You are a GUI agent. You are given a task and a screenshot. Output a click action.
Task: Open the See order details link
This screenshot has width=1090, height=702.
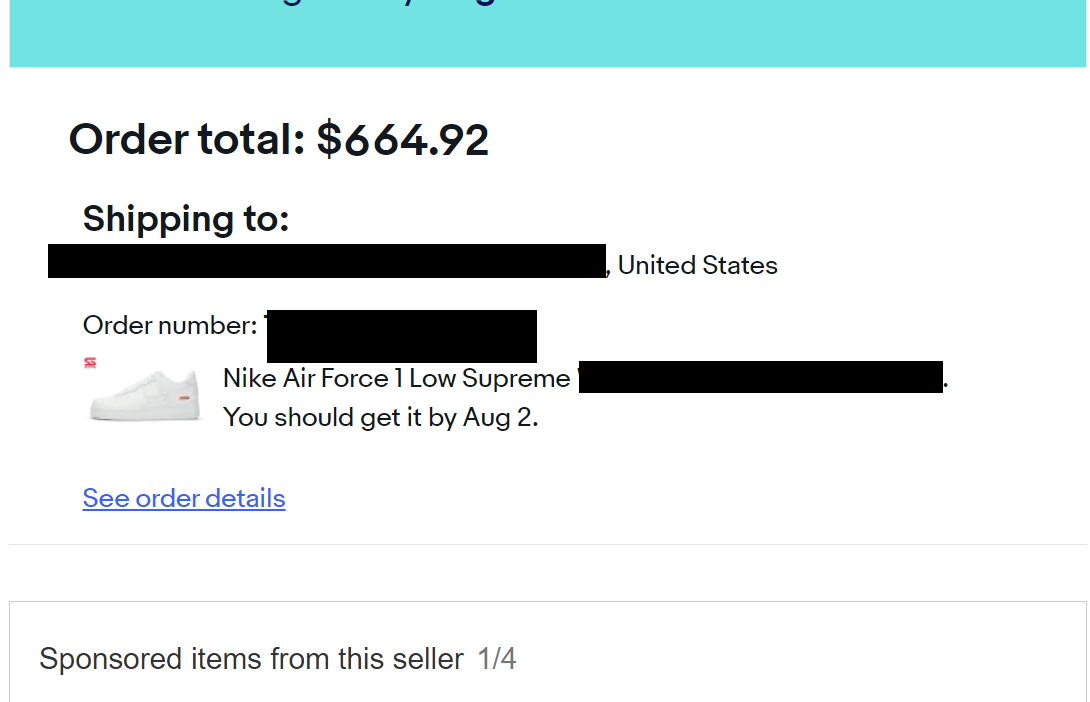(x=184, y=498)
